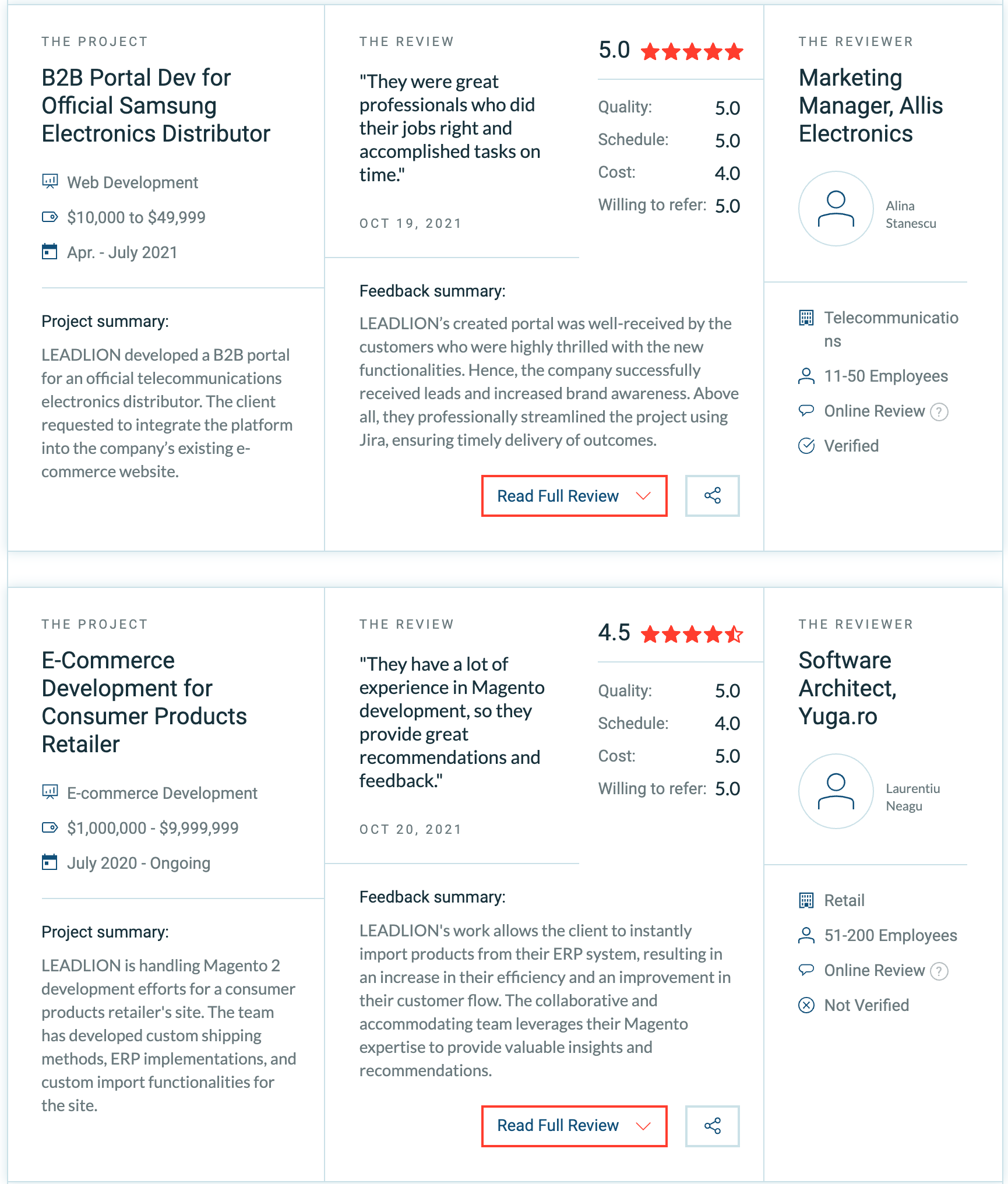The image size is (1008, 1184).
Task: Click the five-star rating next to 5.0
Action: (x=692, y=51)
